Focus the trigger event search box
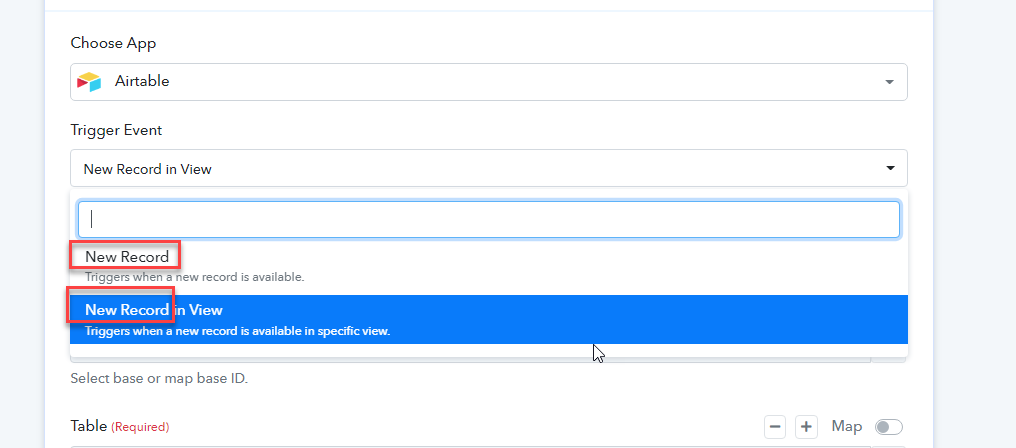This screenshot has height=448, width=1016. pyautogui.click(x=489, y=219)
